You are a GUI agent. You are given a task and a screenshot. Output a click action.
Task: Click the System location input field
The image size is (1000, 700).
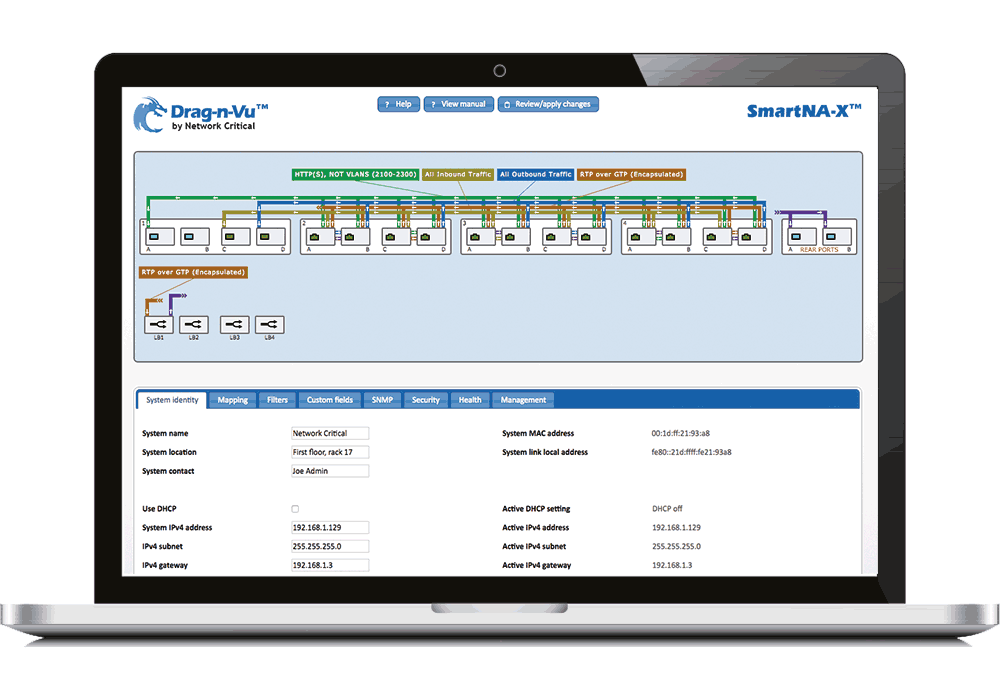[x=330, y=452]
